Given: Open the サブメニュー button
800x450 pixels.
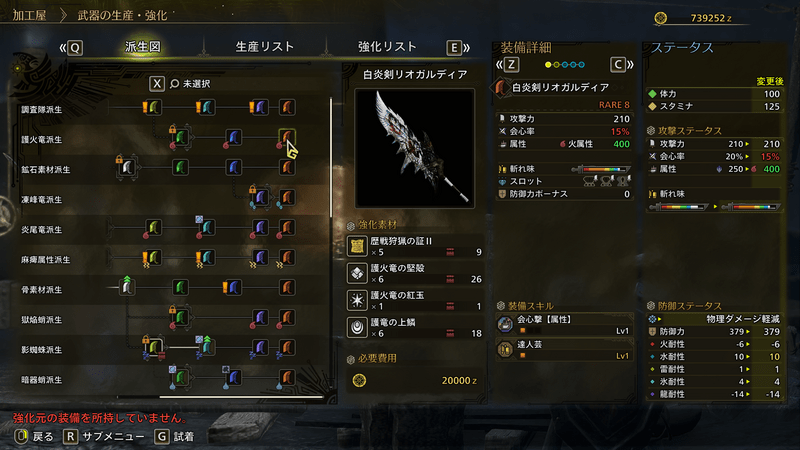Looking at the screenshot, I should (x=104, y=437).
